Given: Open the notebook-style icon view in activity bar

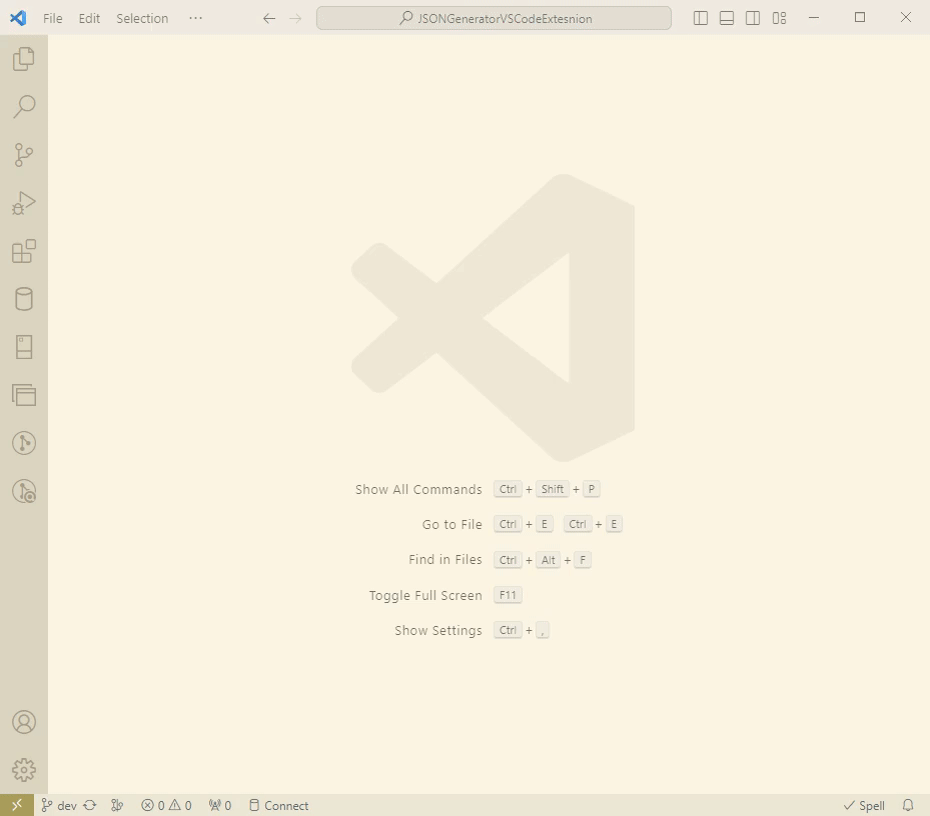Looking at the screenshot, I should coord(24,347).
